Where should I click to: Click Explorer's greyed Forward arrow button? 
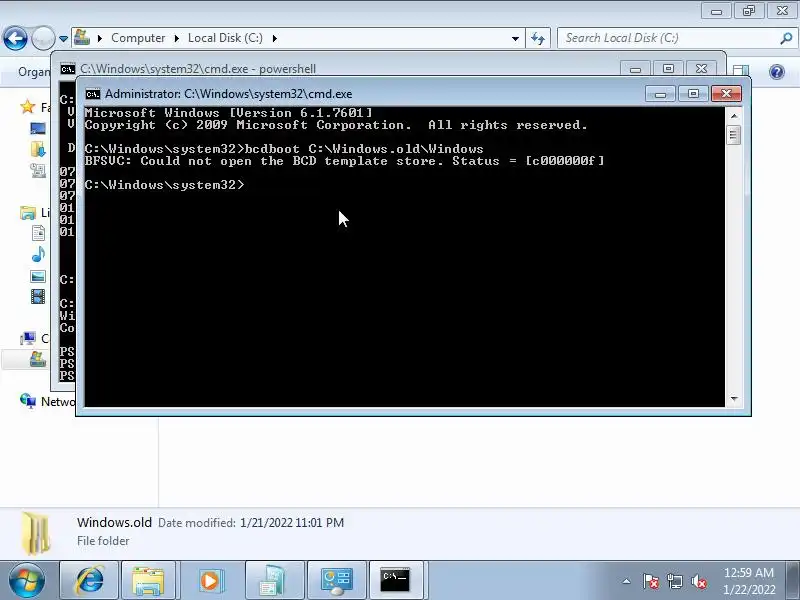pos(43,38)
